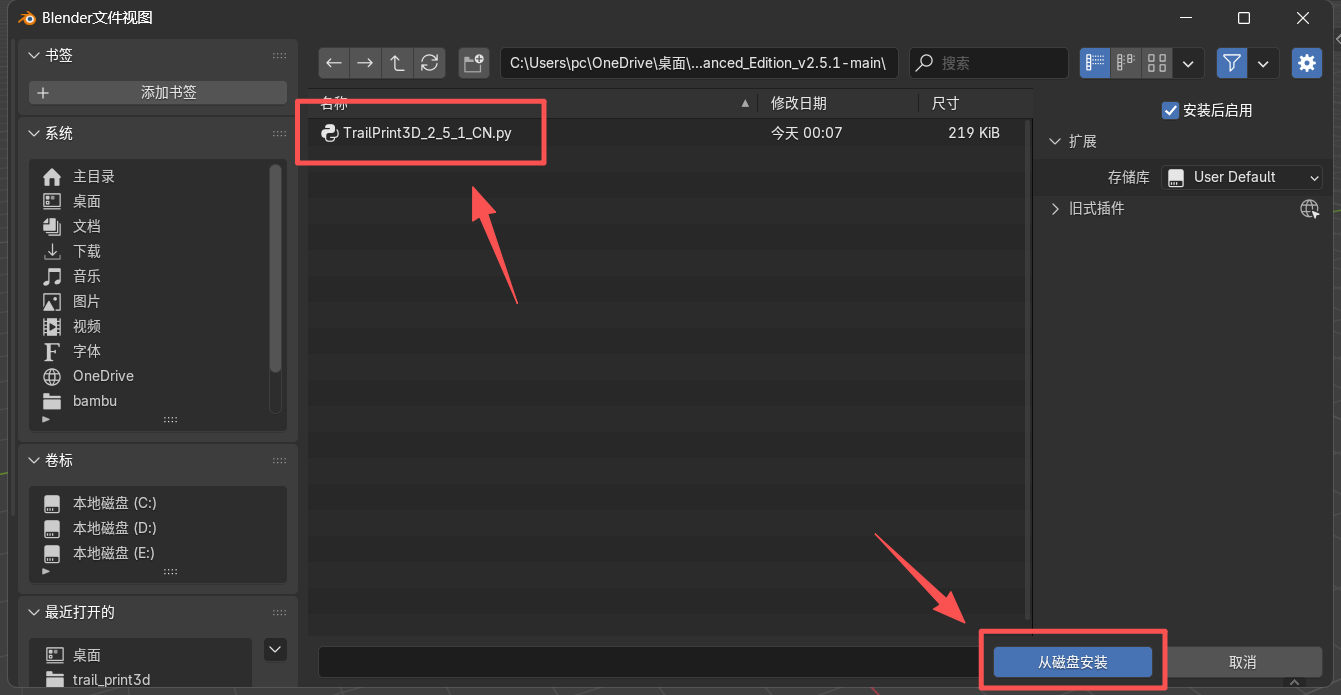Screen dimensions: 1341x695
Task: Click Python icon of TrailPrint3D file
Action: pyautogui.click(x=329, y=132)
